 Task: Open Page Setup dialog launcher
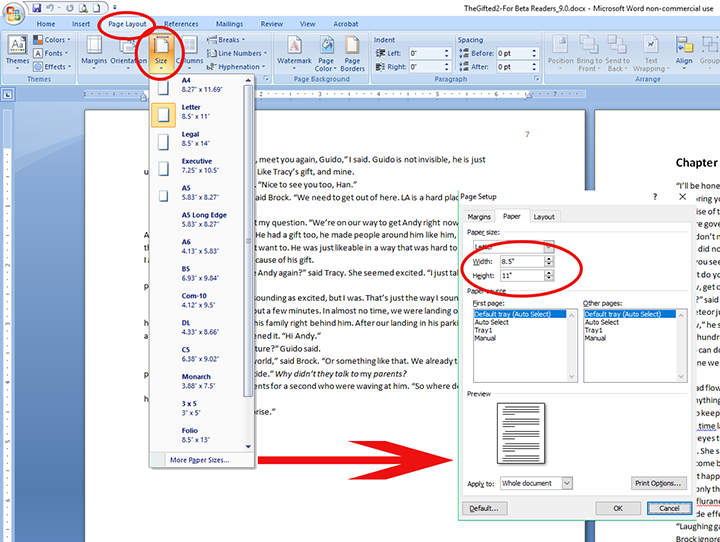pos(266,79)
